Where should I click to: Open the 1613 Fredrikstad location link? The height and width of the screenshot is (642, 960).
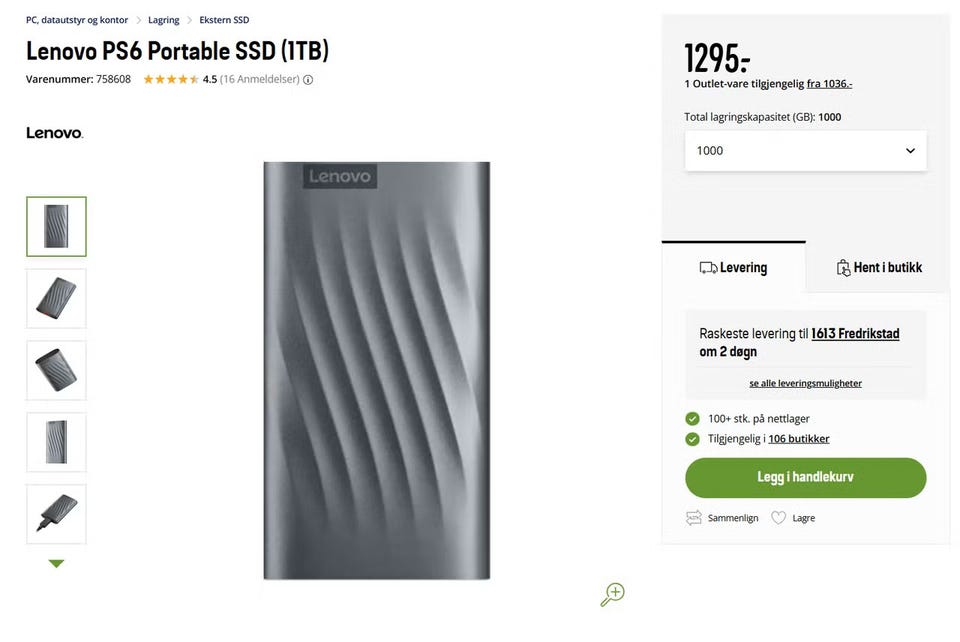855,334
